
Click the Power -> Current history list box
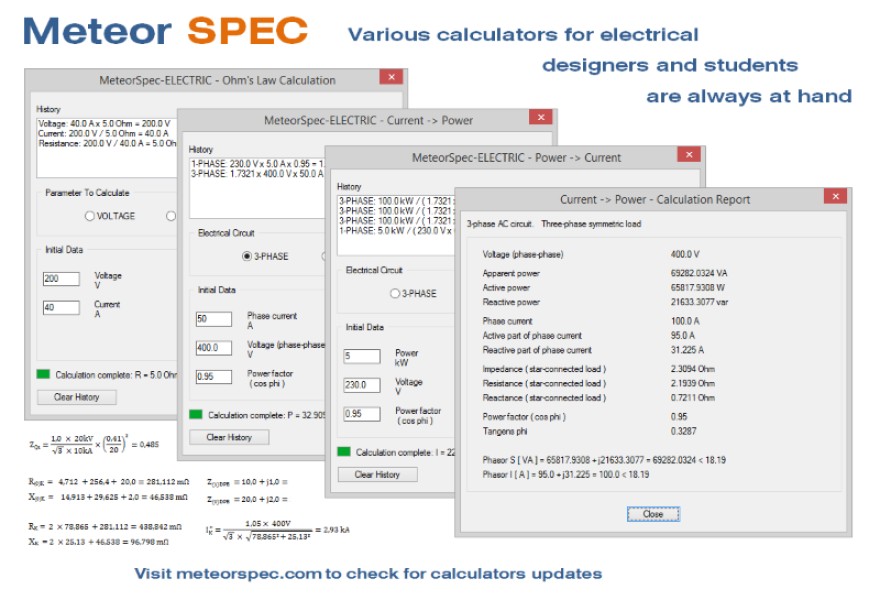(395, 225)
